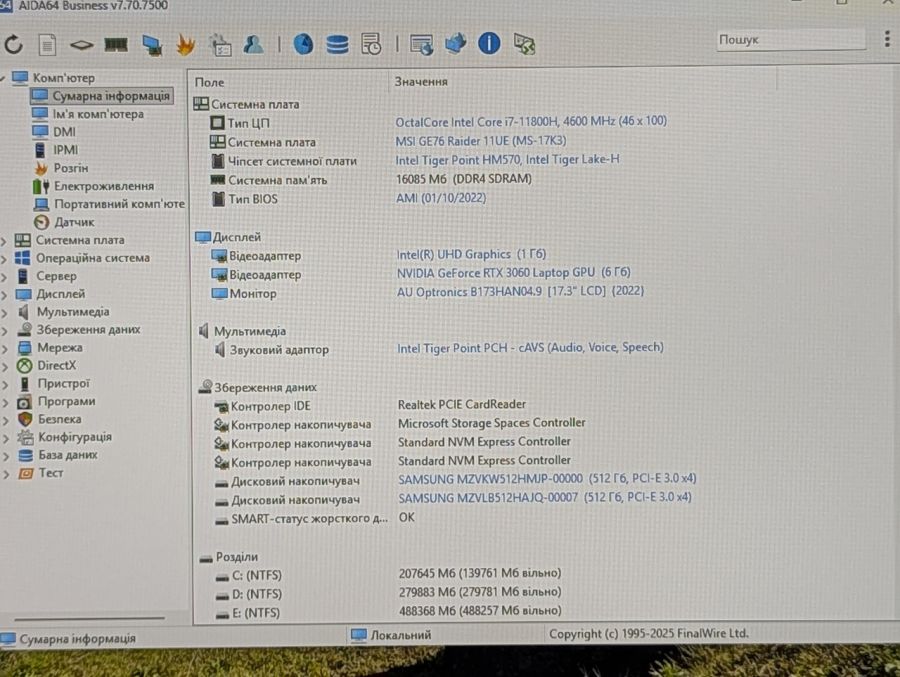This screenshot has width=900, height=677.
Task: Select the E: (NTFS) partition row
Action: [388, 612]
